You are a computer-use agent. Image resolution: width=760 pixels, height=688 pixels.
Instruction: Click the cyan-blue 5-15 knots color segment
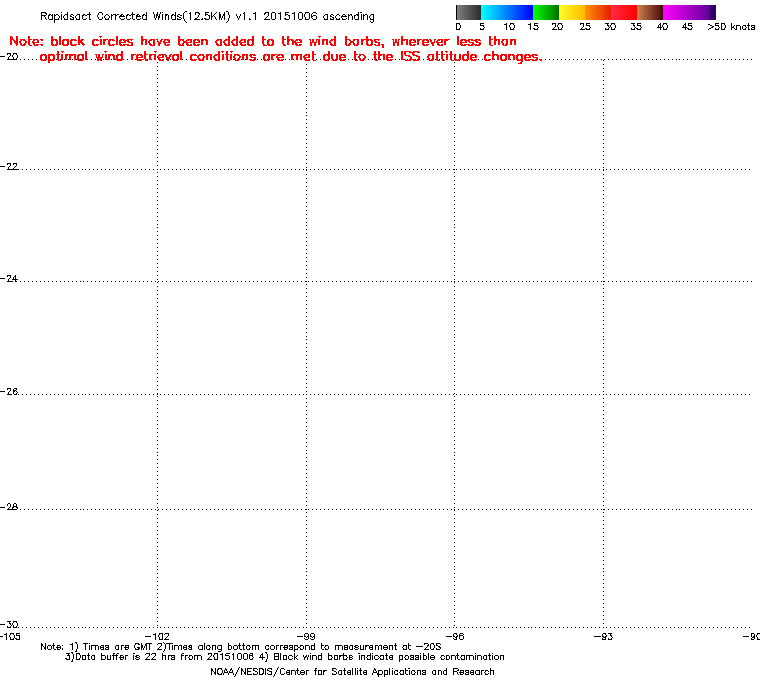507,12
